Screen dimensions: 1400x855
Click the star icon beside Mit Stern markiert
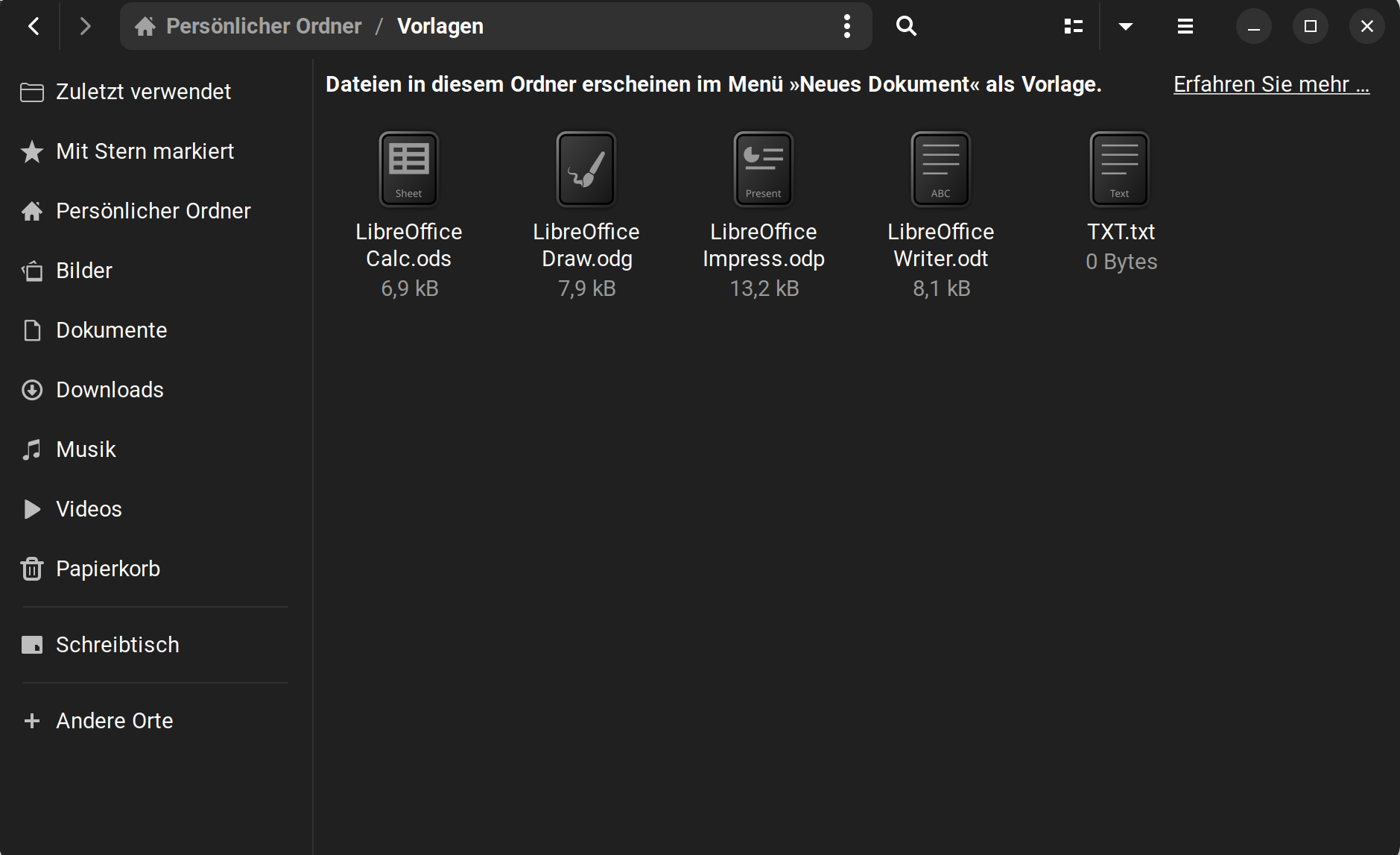pos(31,151)
